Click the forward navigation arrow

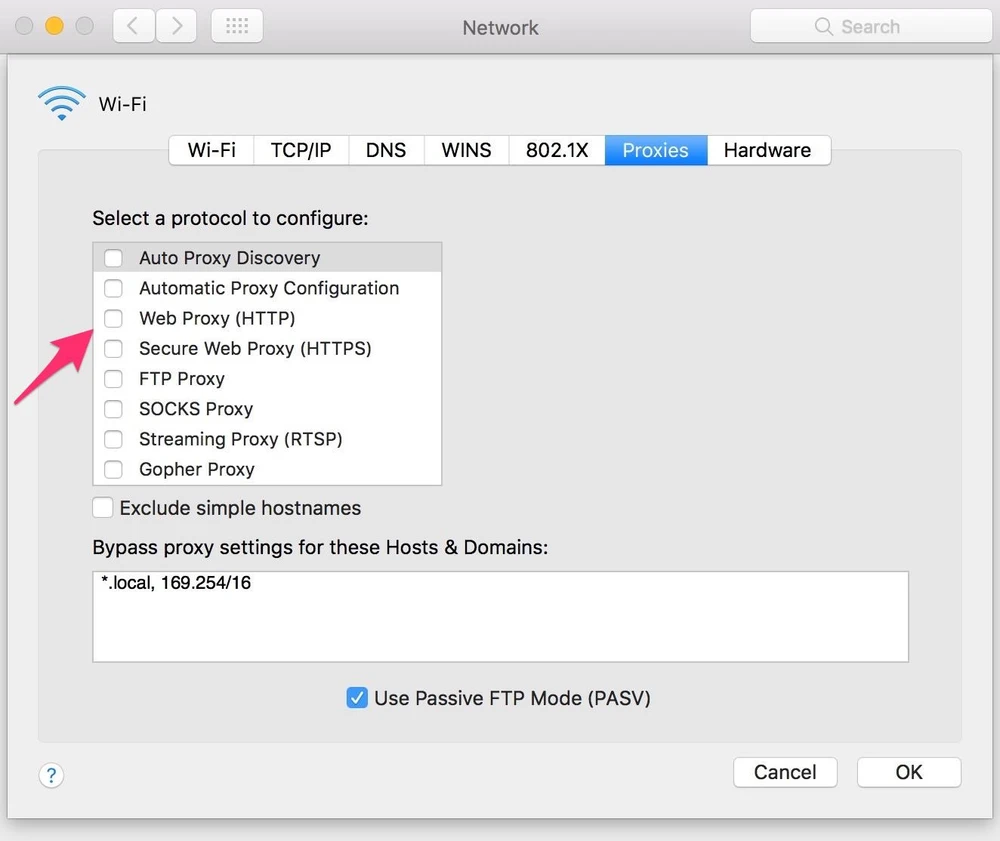[177, 27]
